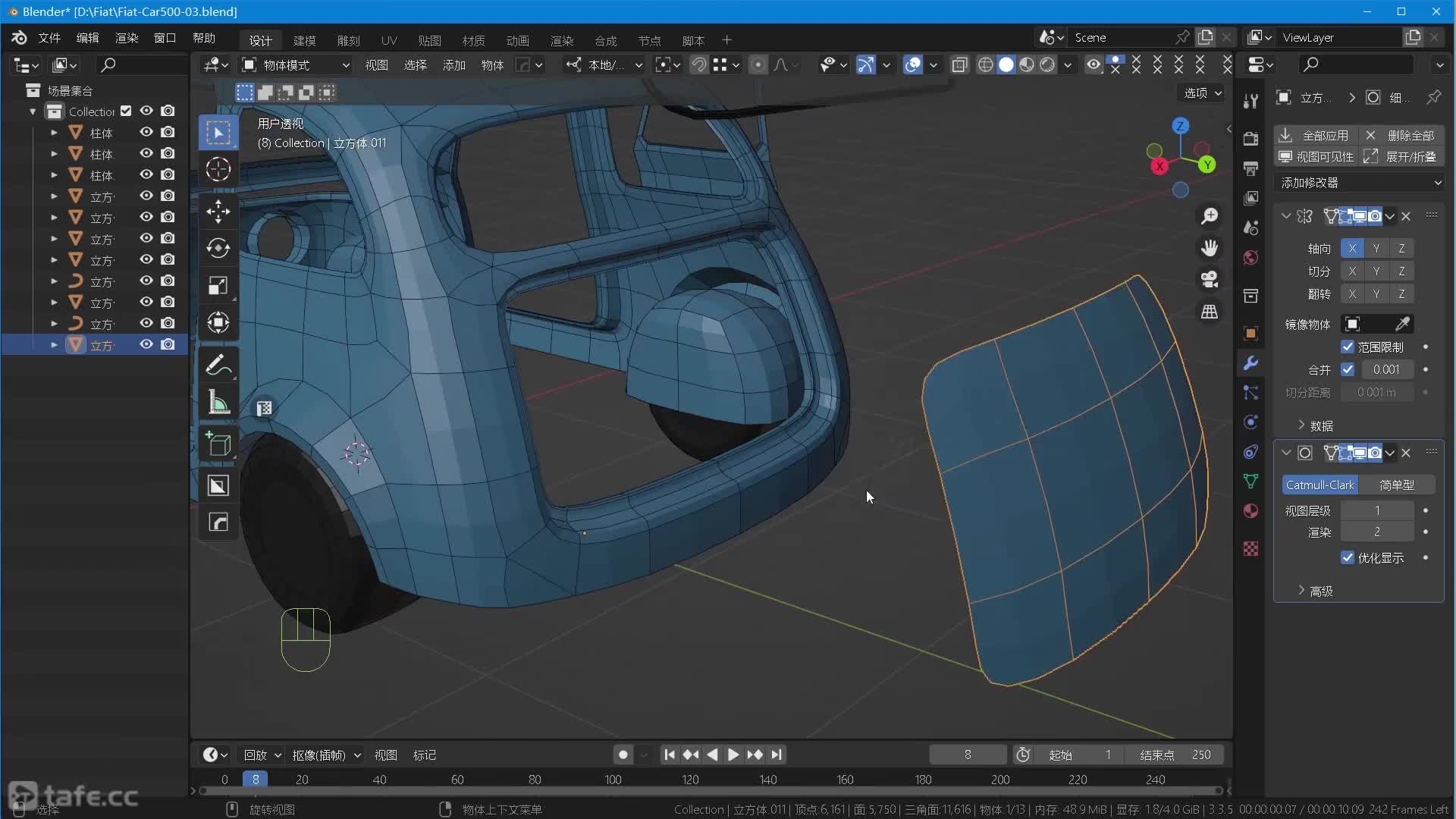This screenshot has width=1456, height=819.
Task: Open the Physics properties tab
Action: click(x=1251, y=422)
